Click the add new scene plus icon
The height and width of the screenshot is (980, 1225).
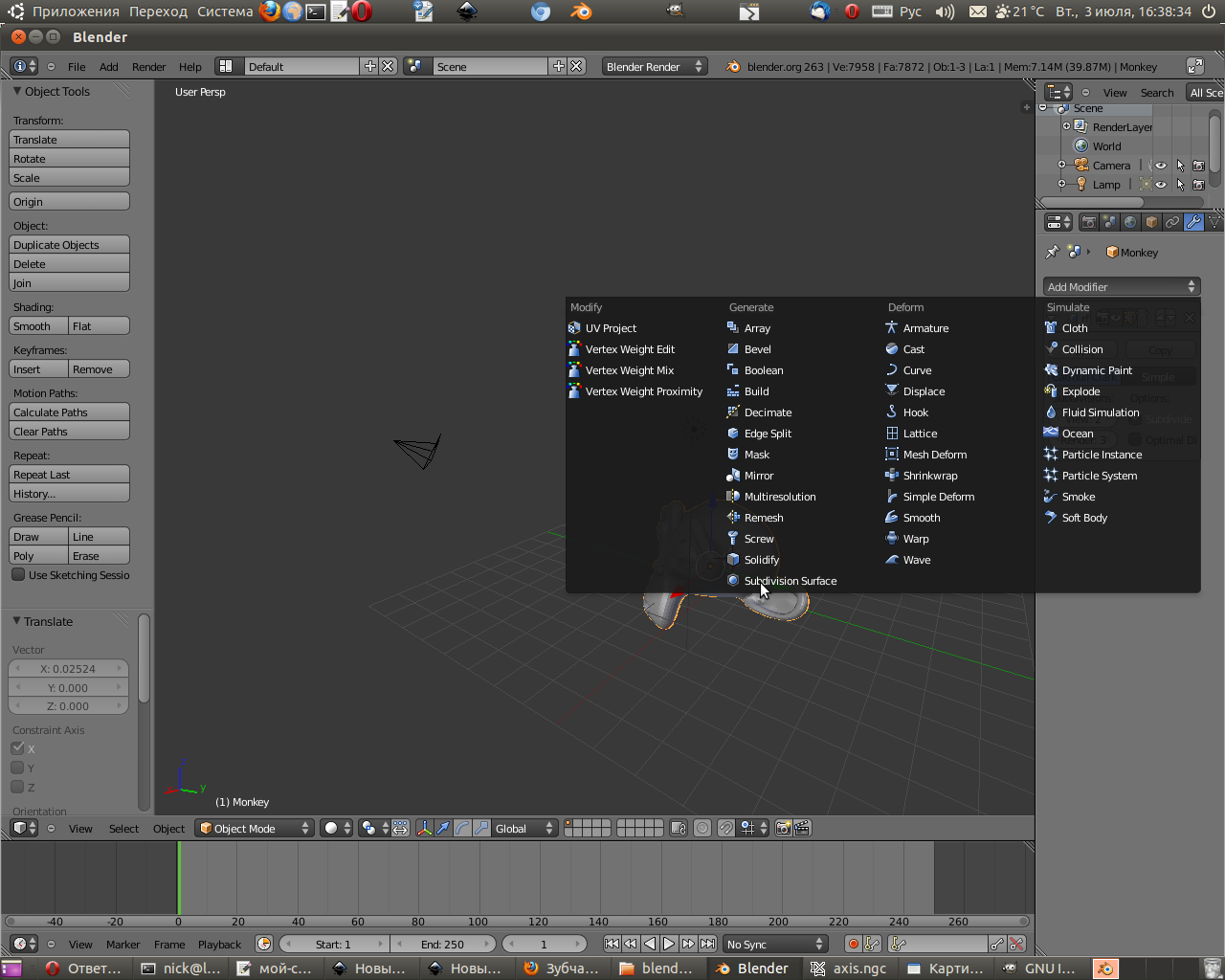click(559, 66)
